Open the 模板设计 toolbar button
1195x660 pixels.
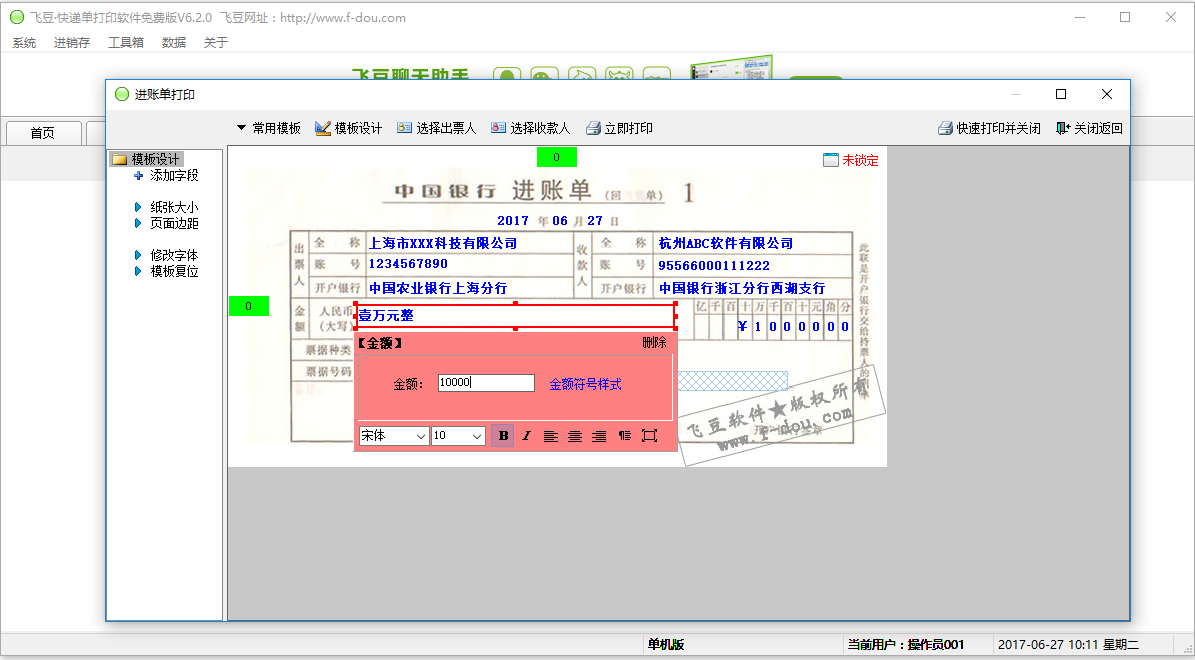point(348,128)
